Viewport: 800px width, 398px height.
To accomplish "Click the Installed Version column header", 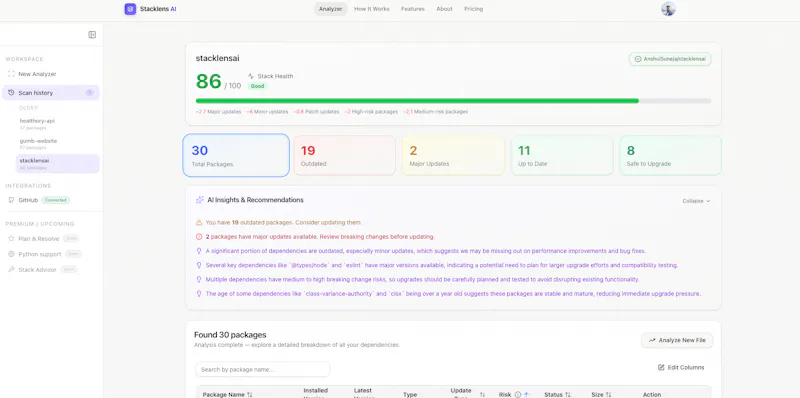I will 316,393.
